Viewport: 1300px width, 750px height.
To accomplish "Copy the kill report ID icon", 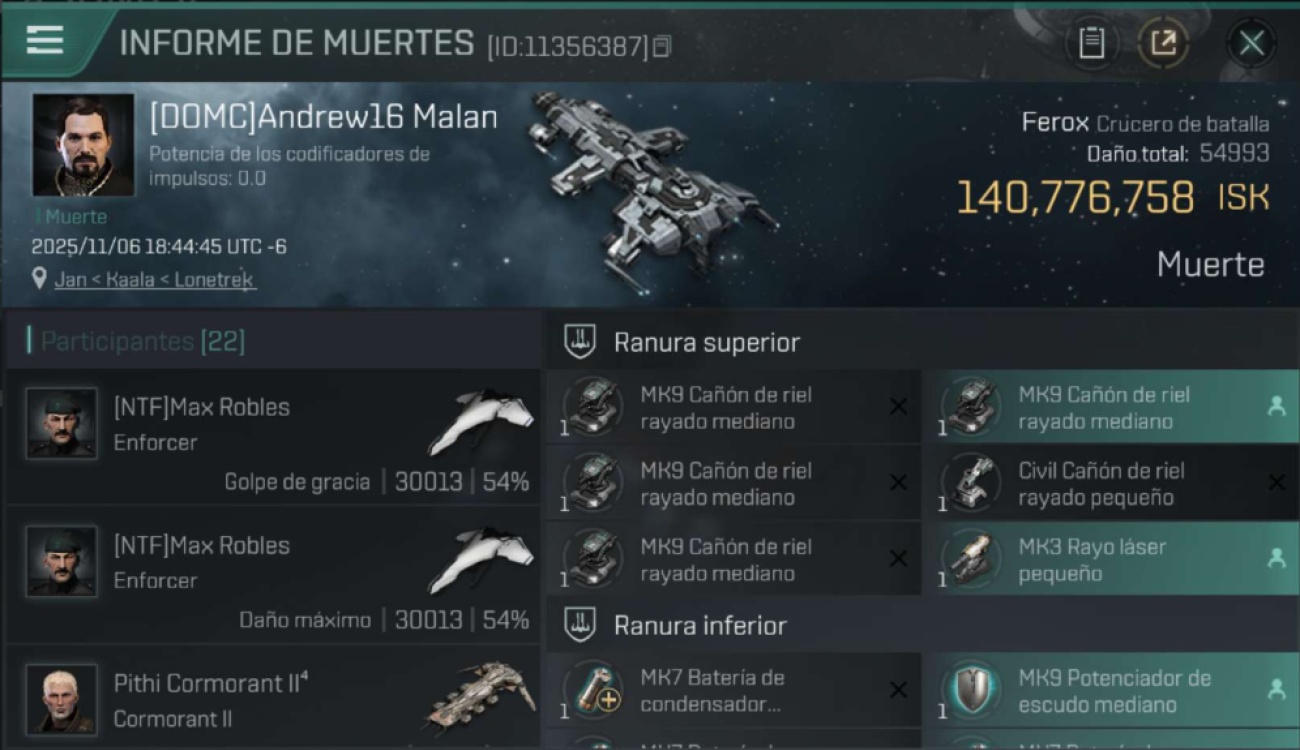I will pos(661,46).
